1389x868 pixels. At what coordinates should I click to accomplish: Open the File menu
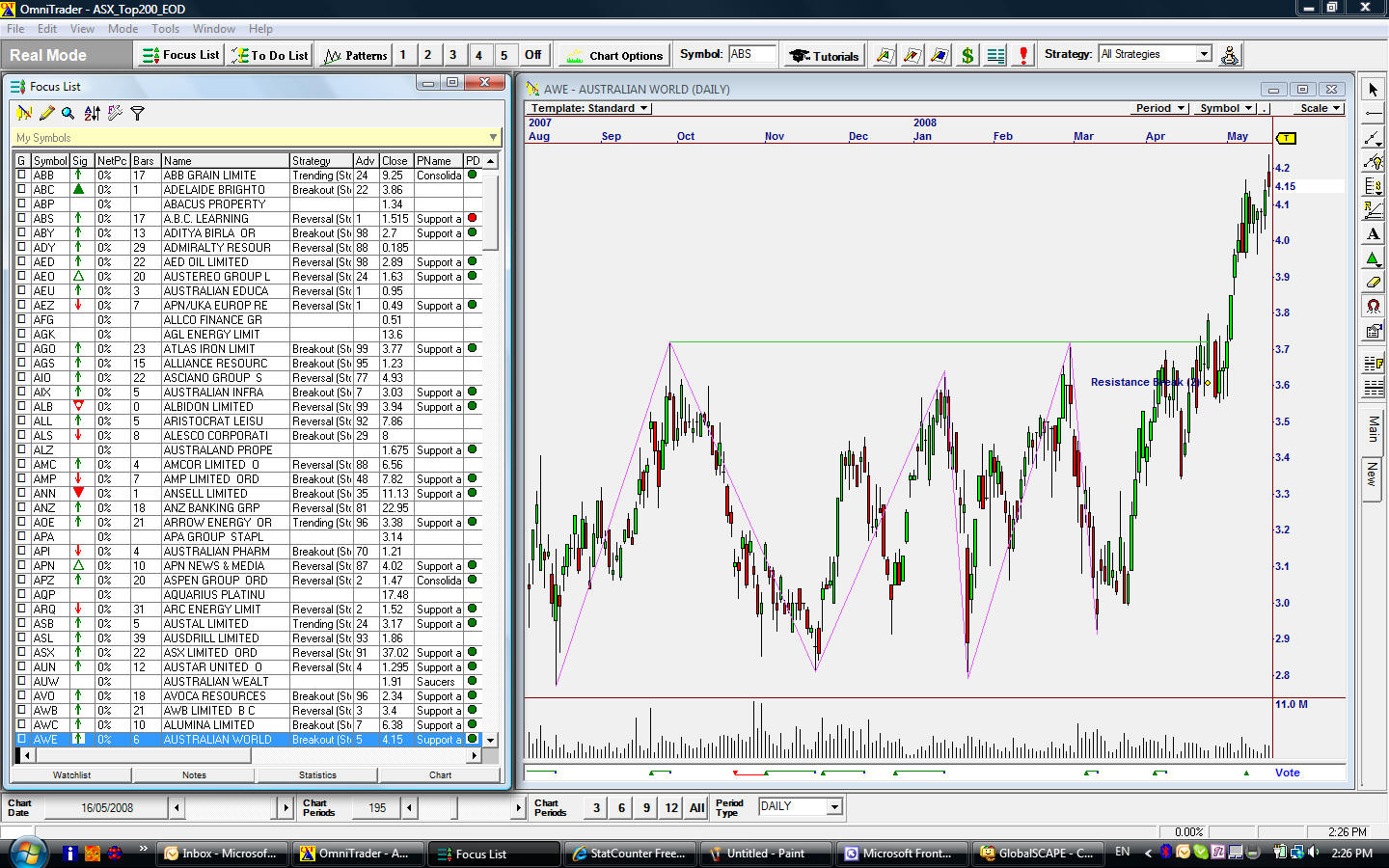[x=15, y=29]
